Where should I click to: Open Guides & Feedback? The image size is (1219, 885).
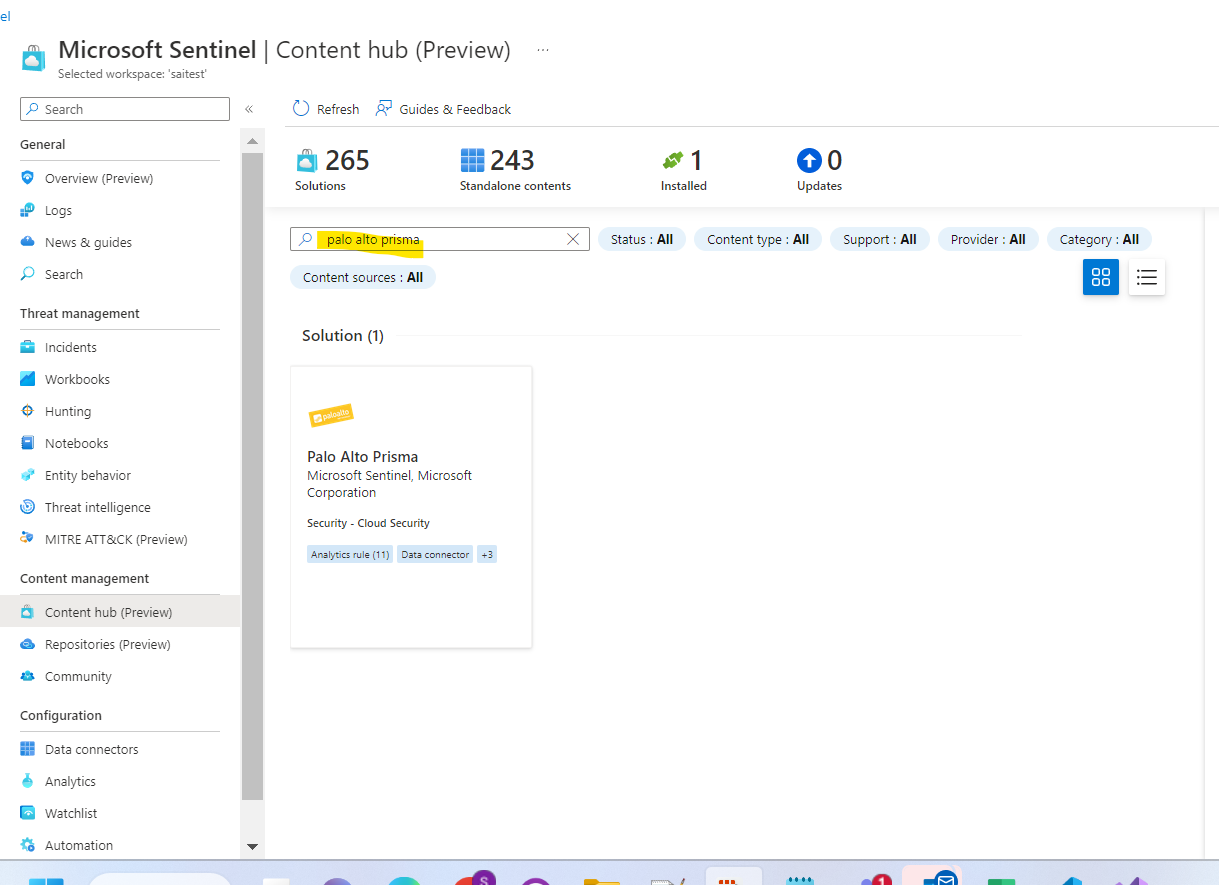(443, 109)
